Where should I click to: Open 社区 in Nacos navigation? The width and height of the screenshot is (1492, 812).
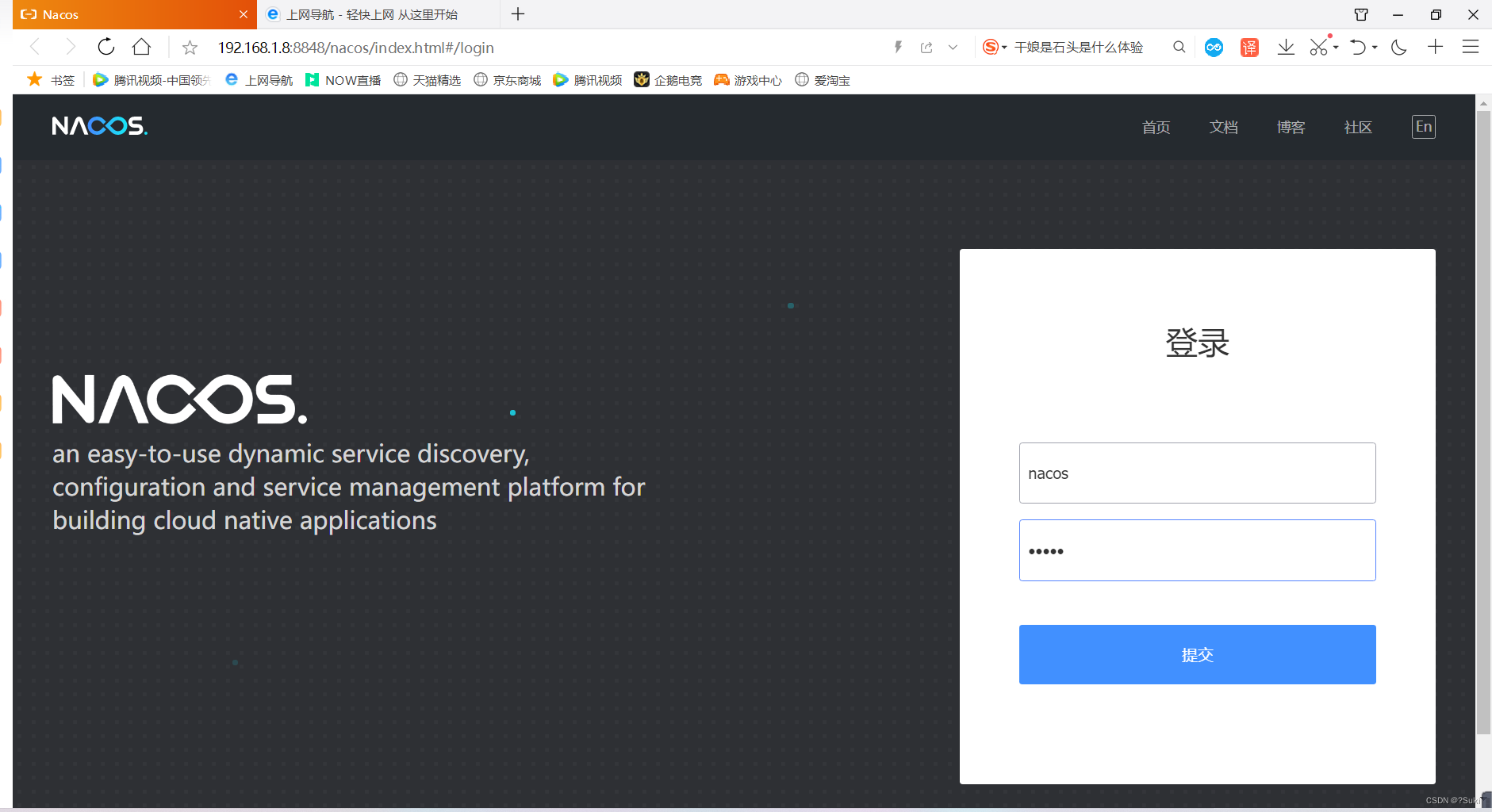(x=1358, y=127)
